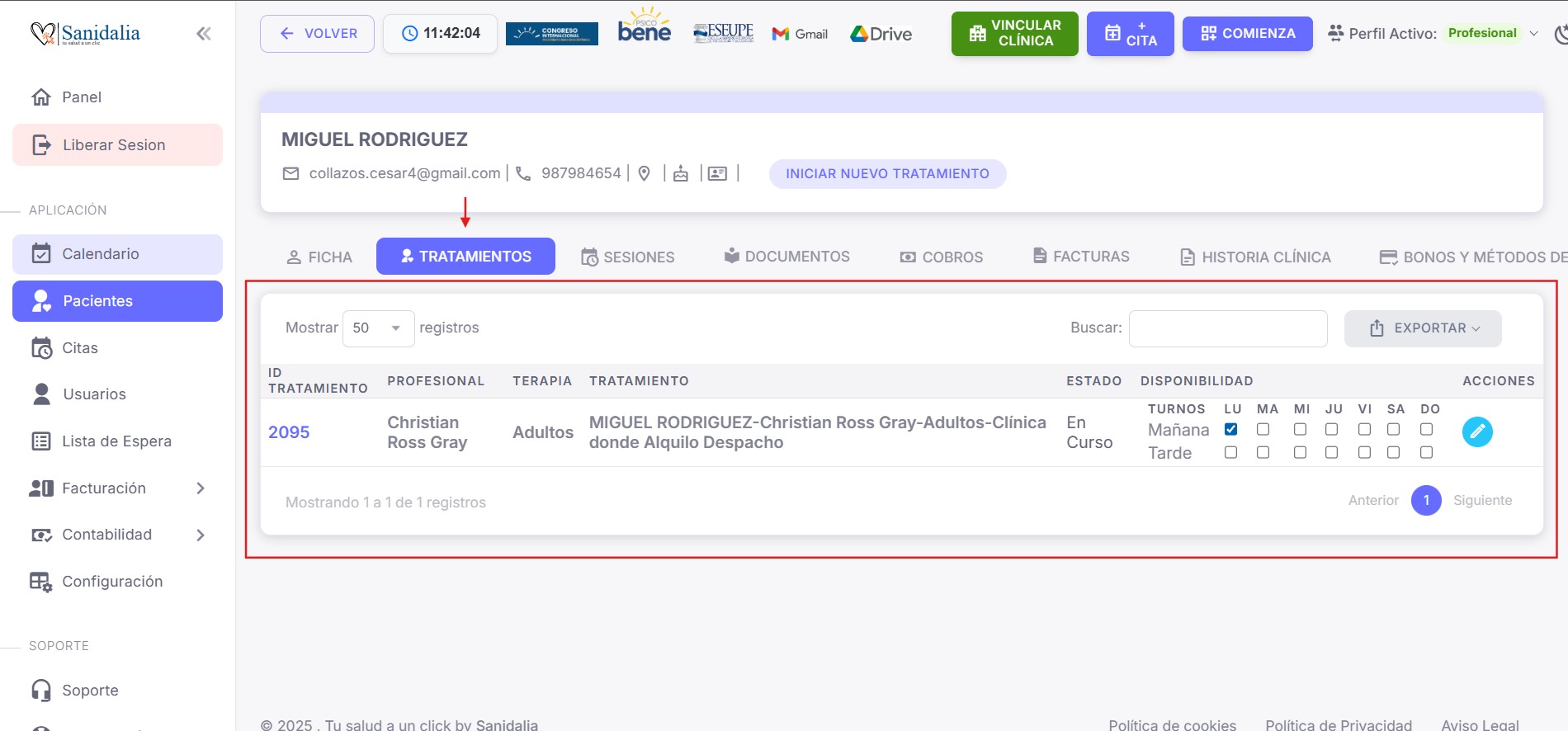Check Friday afternoon (Tarde VI) availability
The image size is (1568, 731).
coord(1364,452)
